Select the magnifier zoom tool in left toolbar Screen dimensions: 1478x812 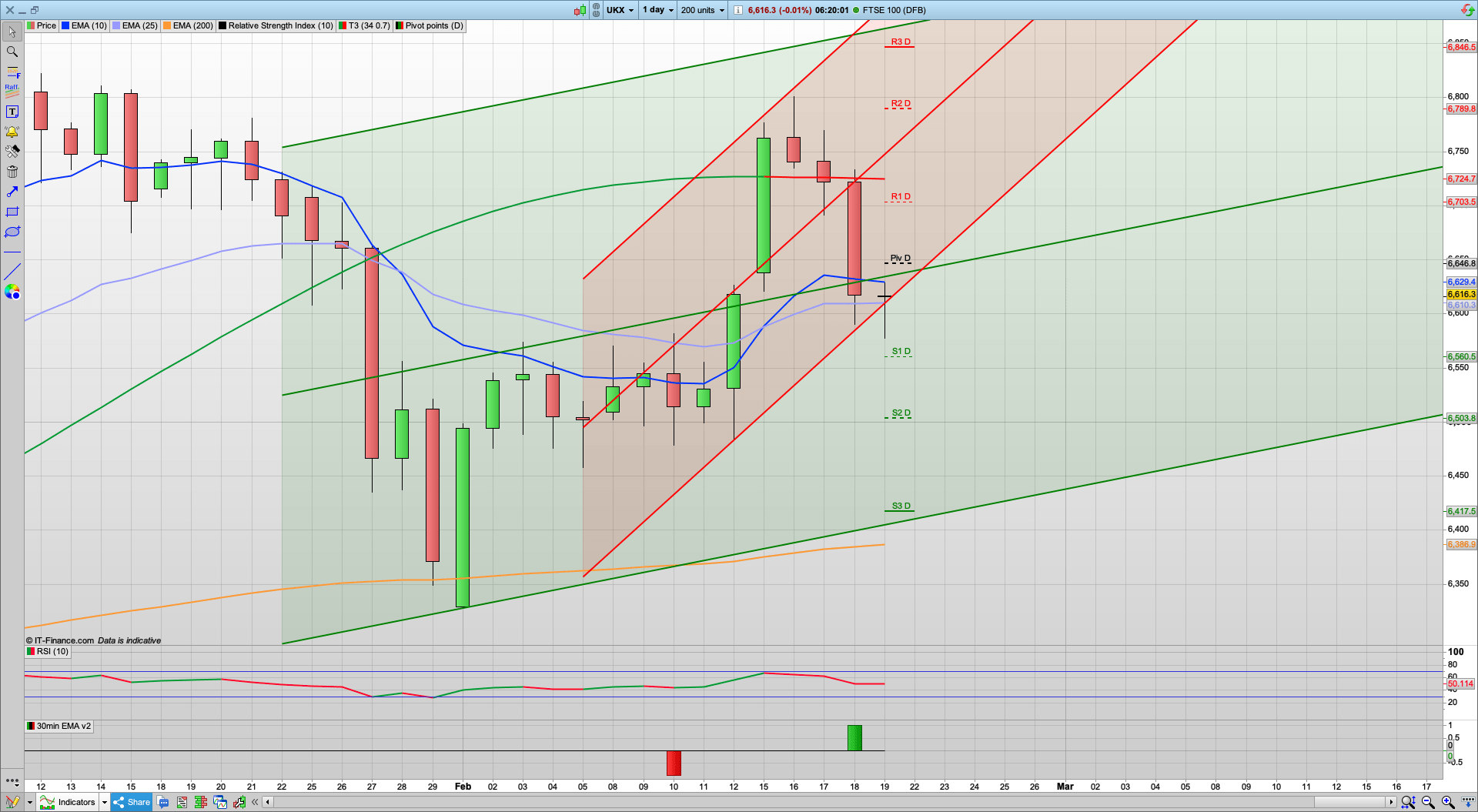(x=12, y=52)
